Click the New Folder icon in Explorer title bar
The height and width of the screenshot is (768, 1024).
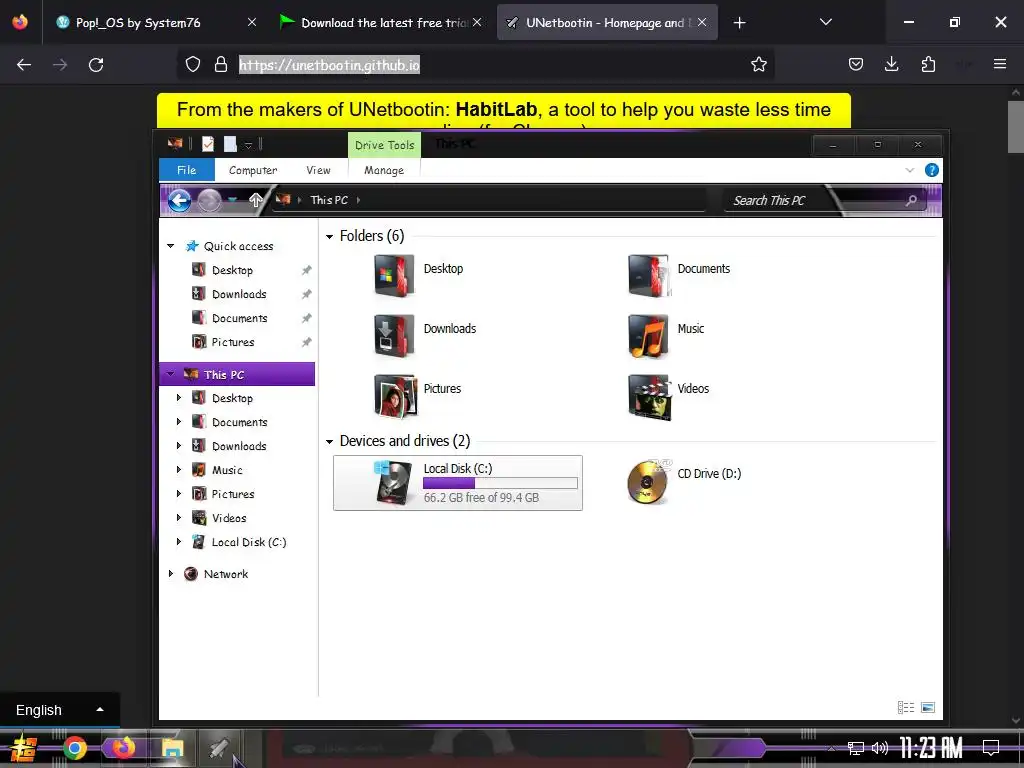click(230, 144)
